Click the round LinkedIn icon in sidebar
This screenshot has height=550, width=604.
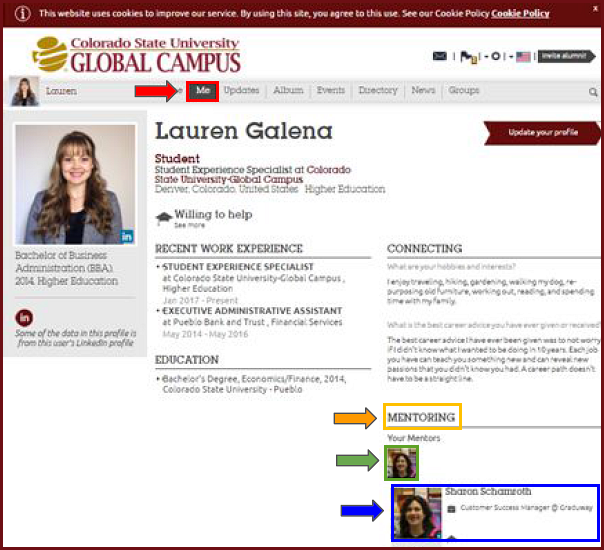(x=24, y=318)
